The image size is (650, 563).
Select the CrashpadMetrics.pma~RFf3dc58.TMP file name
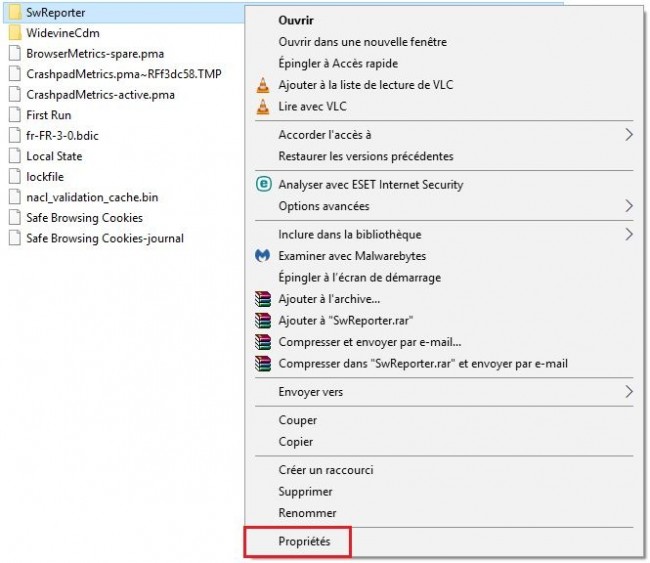pyautogui.click(x=124, y=74)
